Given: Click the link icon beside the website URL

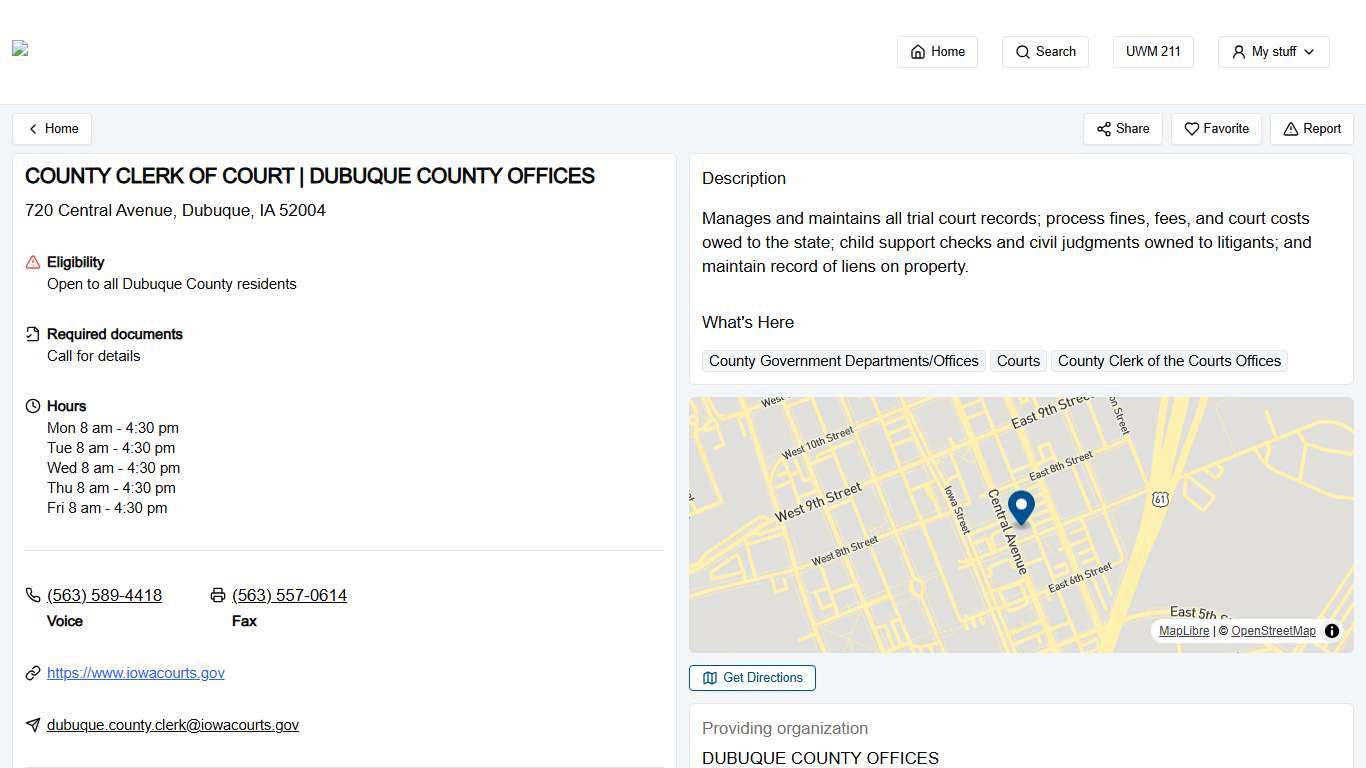Looking at the screenshot, I should tap(32, 672).
